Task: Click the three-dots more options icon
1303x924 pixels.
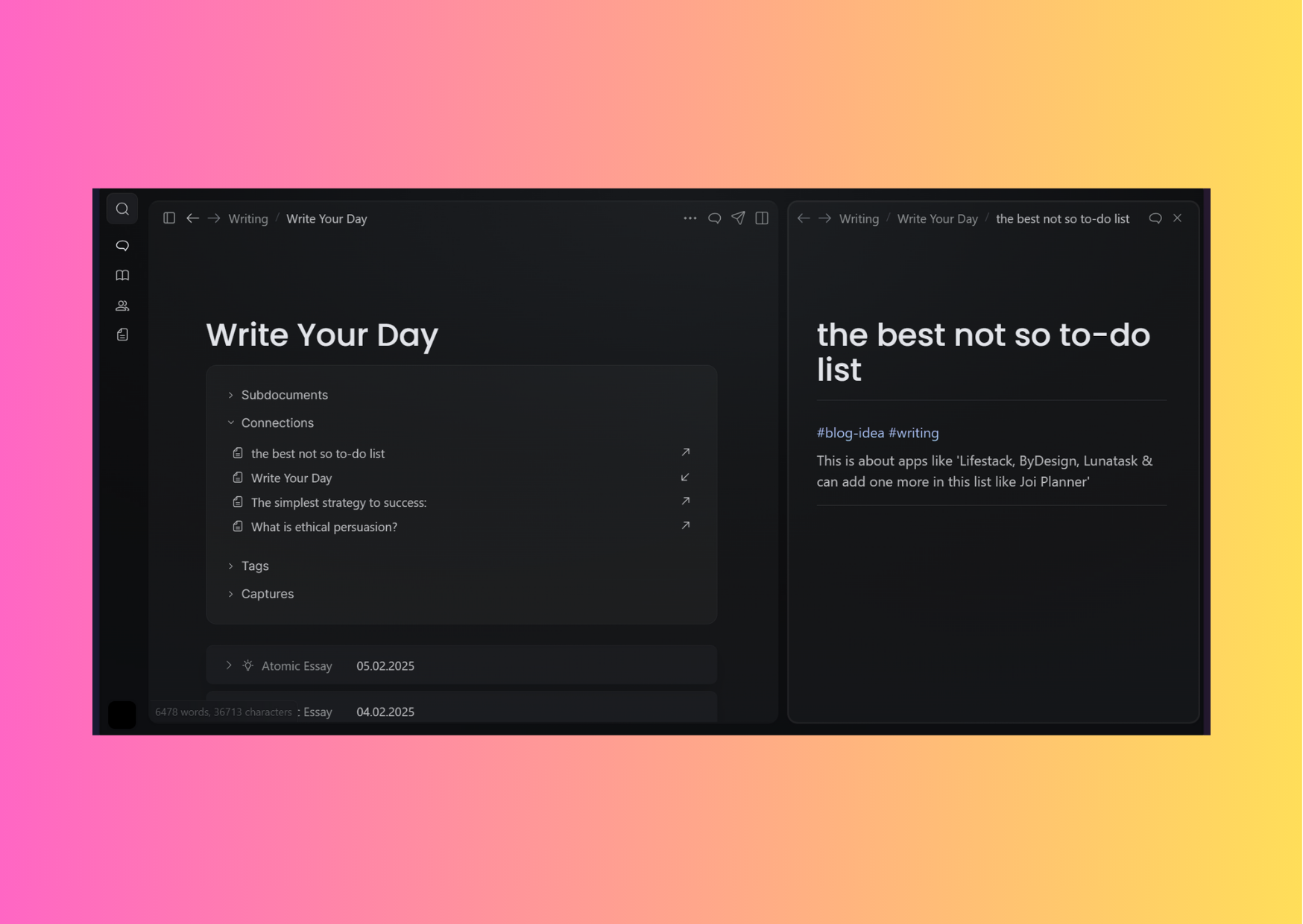Action: click(690, 218)
